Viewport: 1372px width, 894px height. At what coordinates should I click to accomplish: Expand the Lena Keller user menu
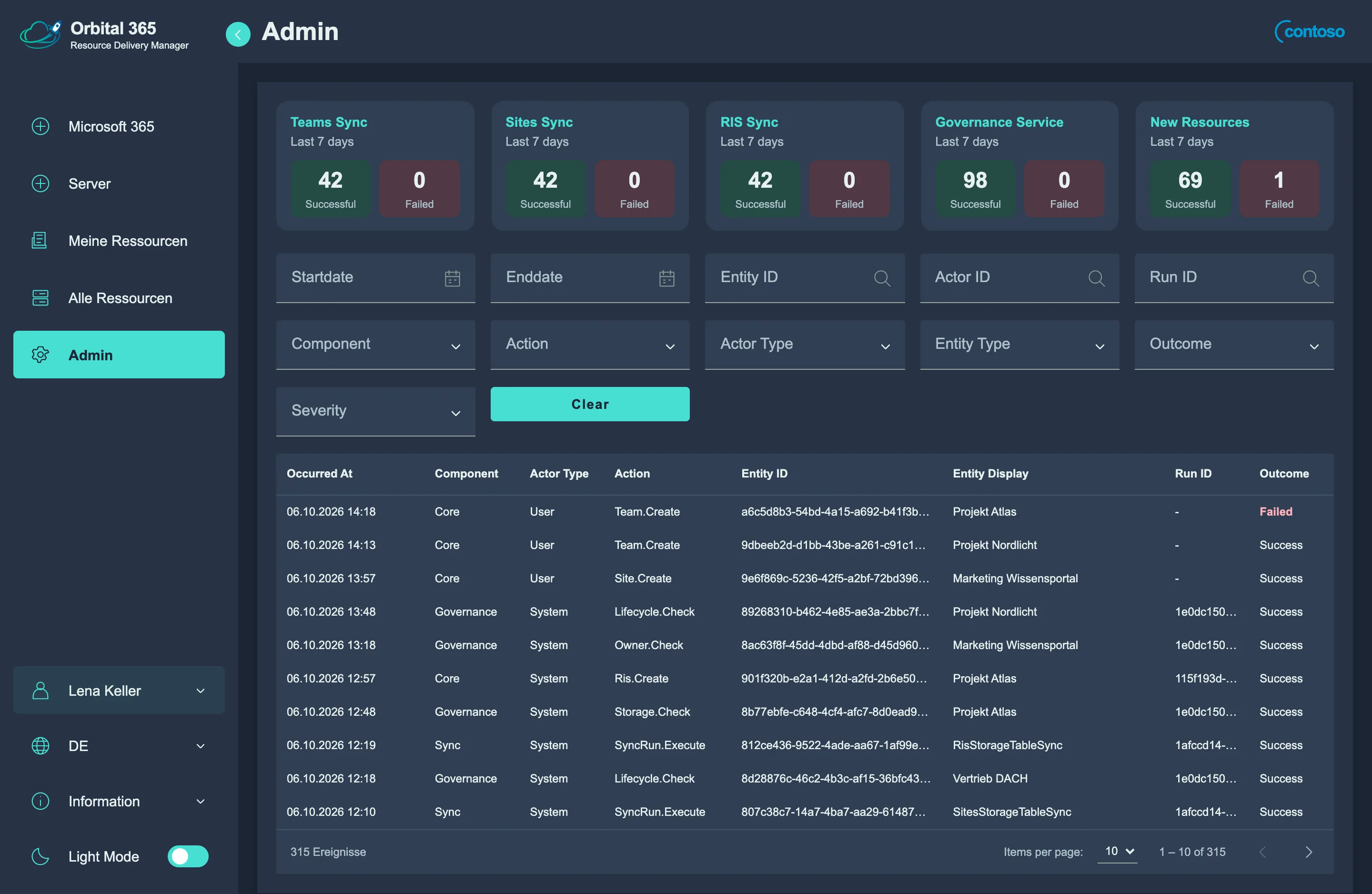coord(119,691)
